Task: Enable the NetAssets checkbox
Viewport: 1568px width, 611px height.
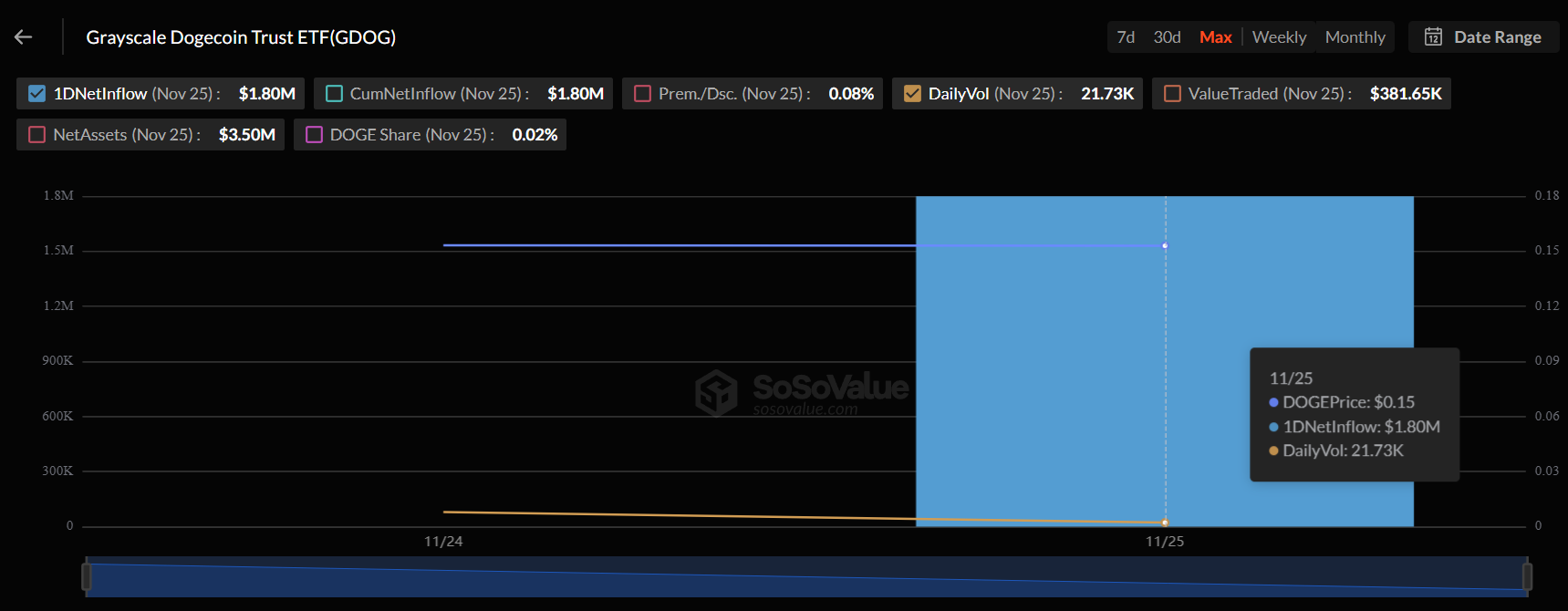Action: (37, 135)
